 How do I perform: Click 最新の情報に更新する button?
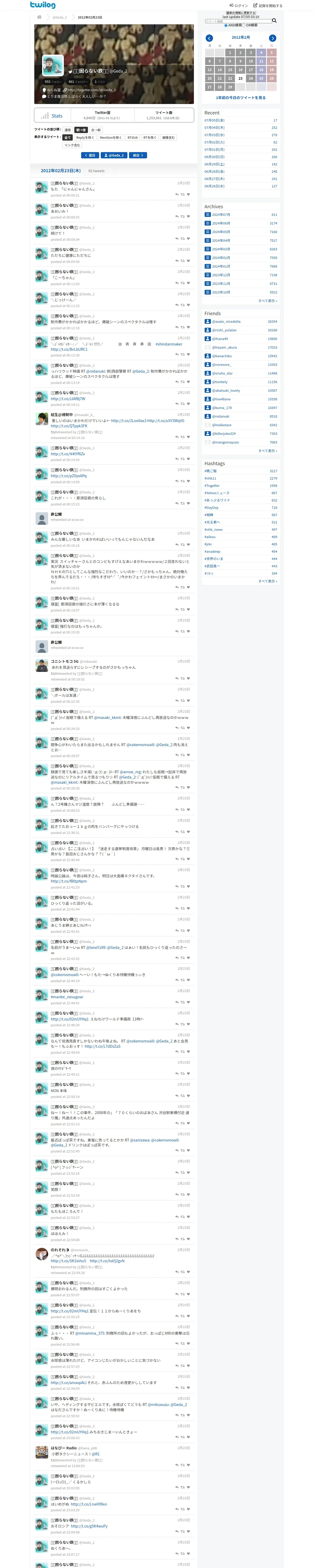point(241,13)
